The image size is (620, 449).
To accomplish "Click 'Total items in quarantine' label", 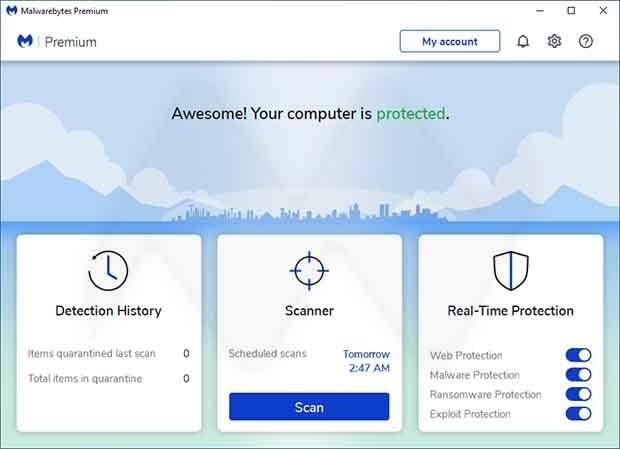I will click(85, 379).
